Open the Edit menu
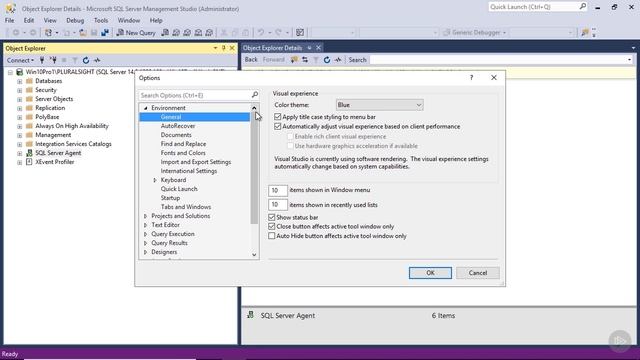Screen dimensions: 640x360 29,20
